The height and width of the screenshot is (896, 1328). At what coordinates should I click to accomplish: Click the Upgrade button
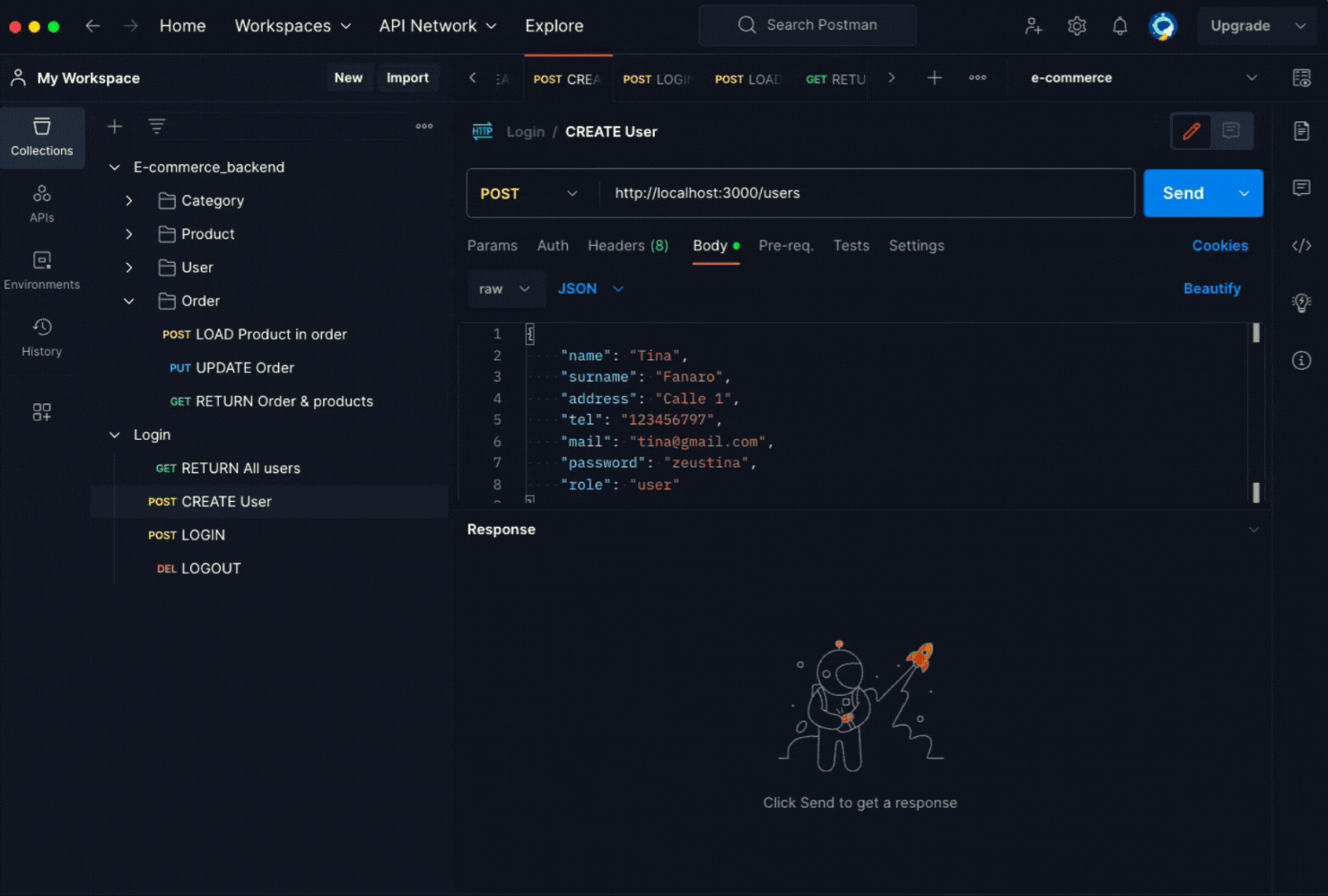1240,26
